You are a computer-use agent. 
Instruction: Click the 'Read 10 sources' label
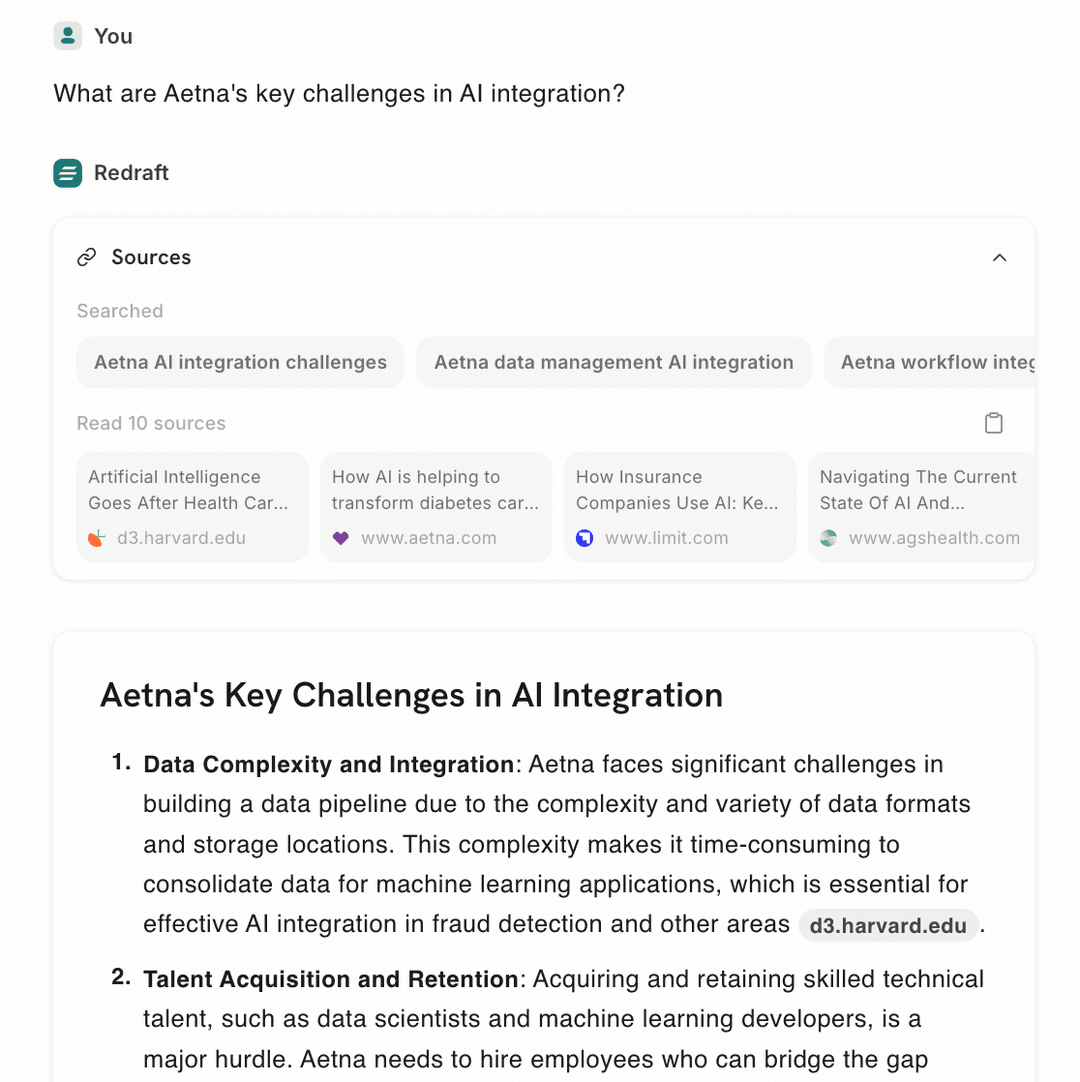tap(151, 423)
